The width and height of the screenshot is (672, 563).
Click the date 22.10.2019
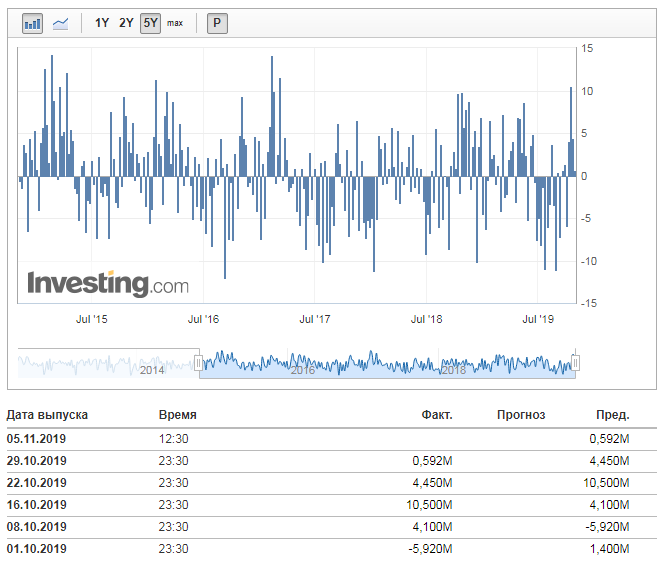36,483
